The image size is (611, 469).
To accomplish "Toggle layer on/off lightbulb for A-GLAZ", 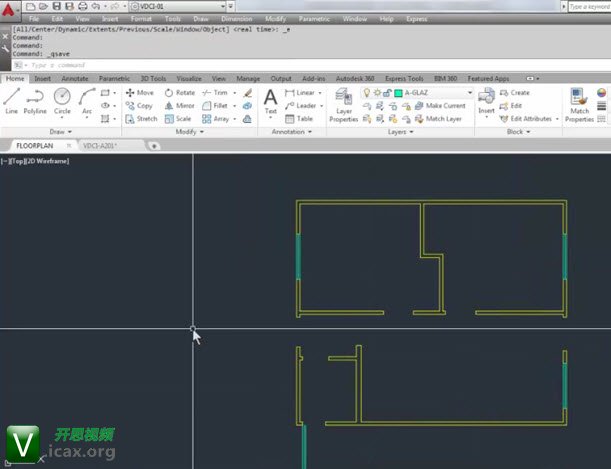I will (367, 93).
